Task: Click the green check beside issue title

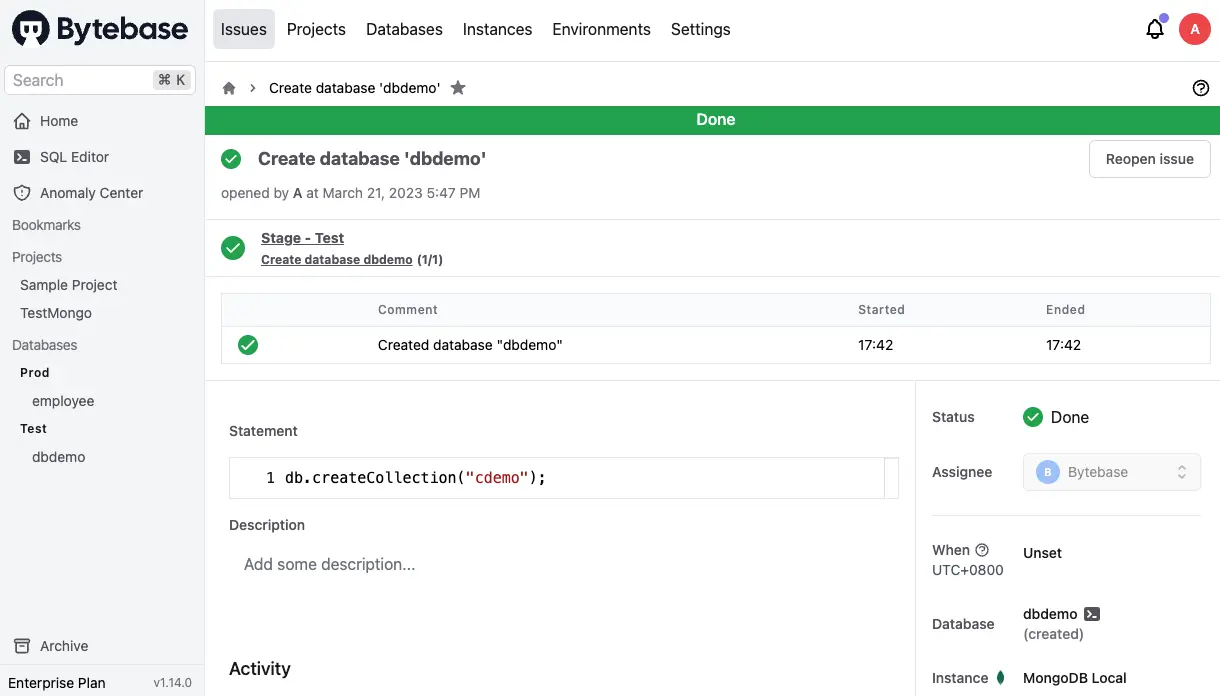Action: 231,159
